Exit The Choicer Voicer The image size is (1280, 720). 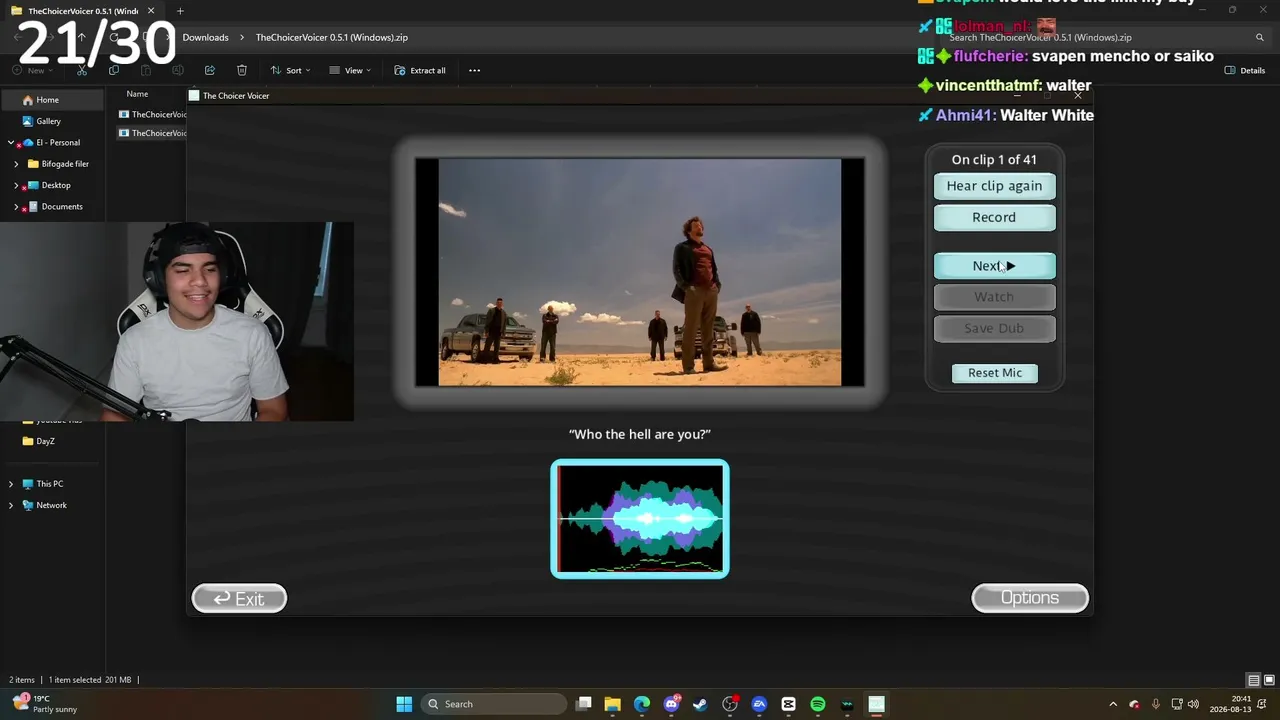click(x=239, y=599)
